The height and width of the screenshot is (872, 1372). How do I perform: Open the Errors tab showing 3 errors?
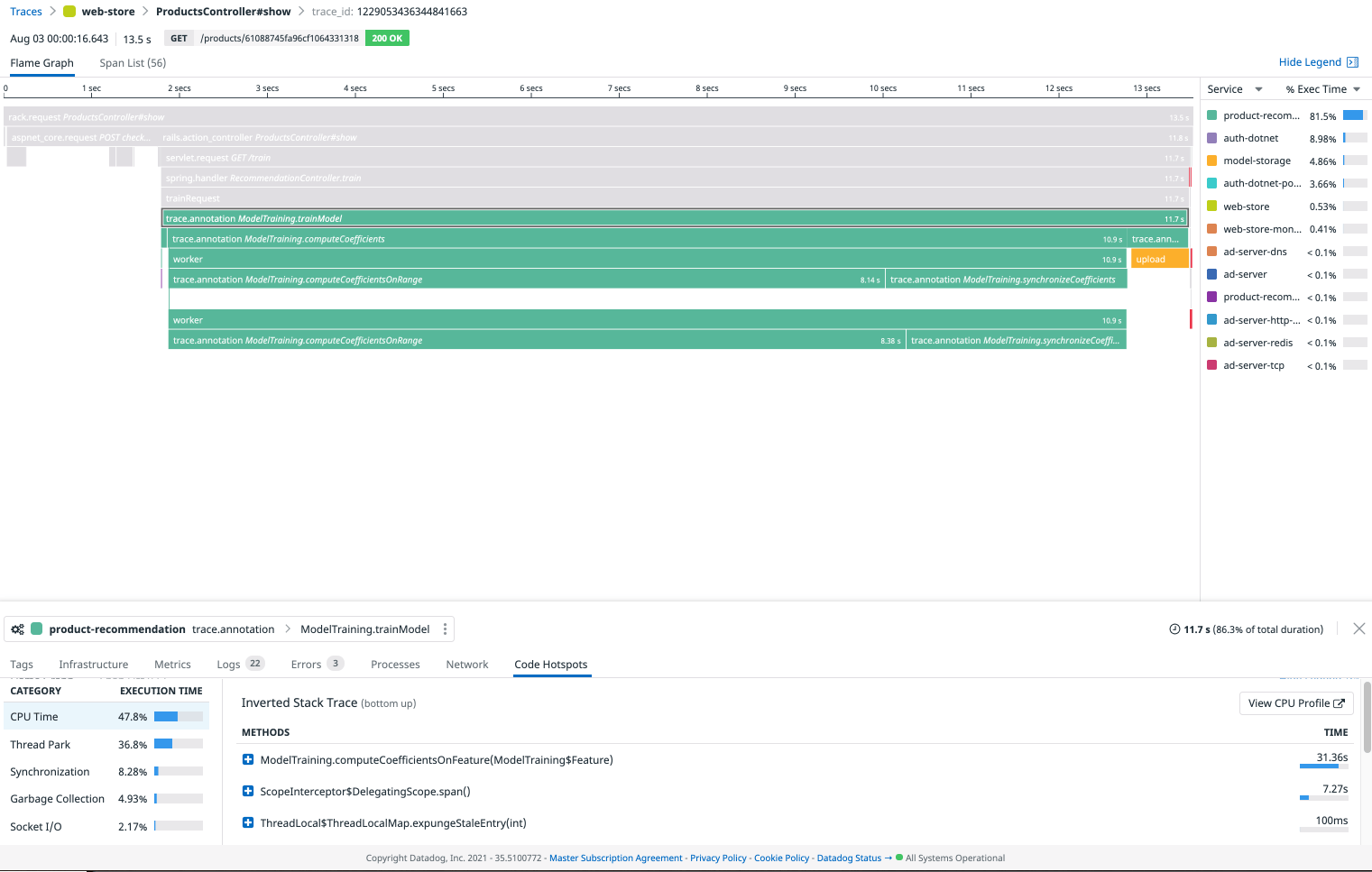coord(306,664)
